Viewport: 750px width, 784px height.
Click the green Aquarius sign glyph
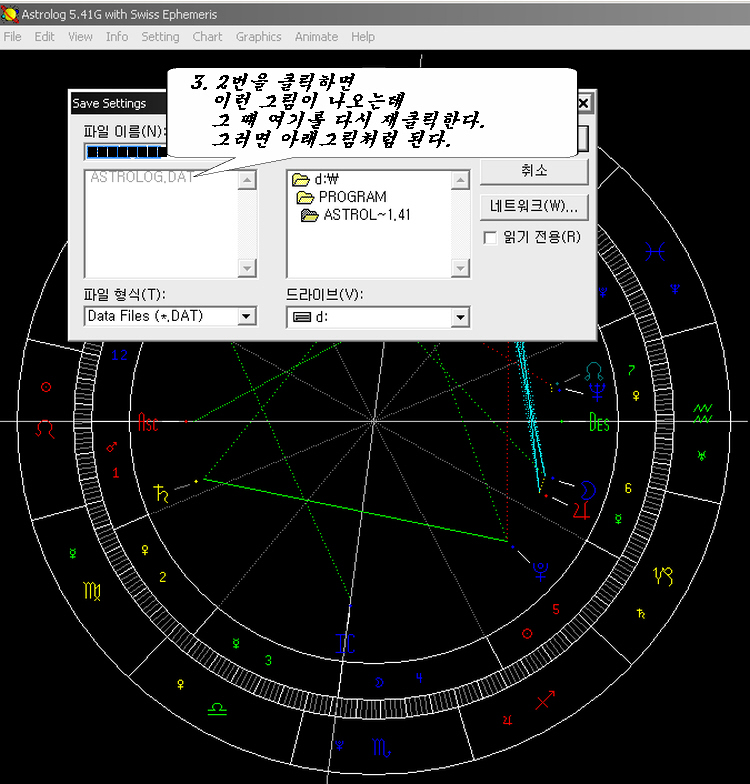702,414
